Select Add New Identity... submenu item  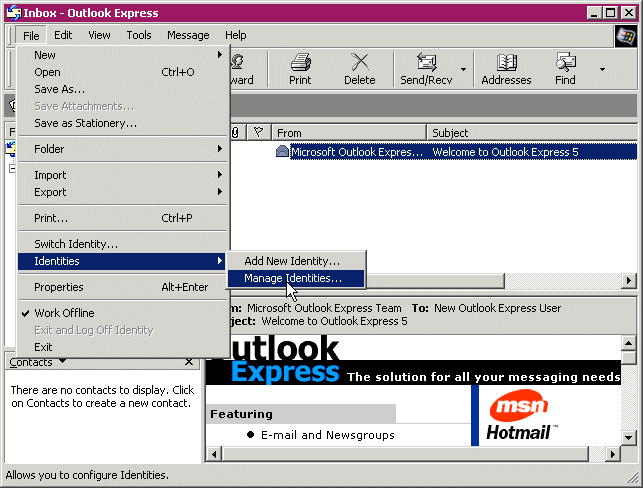click(x=296, y=261)
